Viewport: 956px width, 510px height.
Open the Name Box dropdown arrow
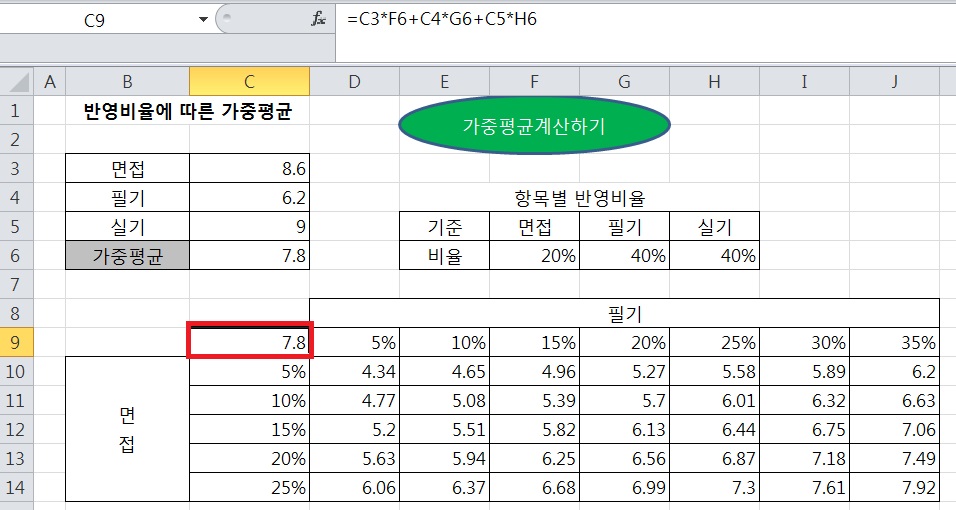tap(204, 19)
